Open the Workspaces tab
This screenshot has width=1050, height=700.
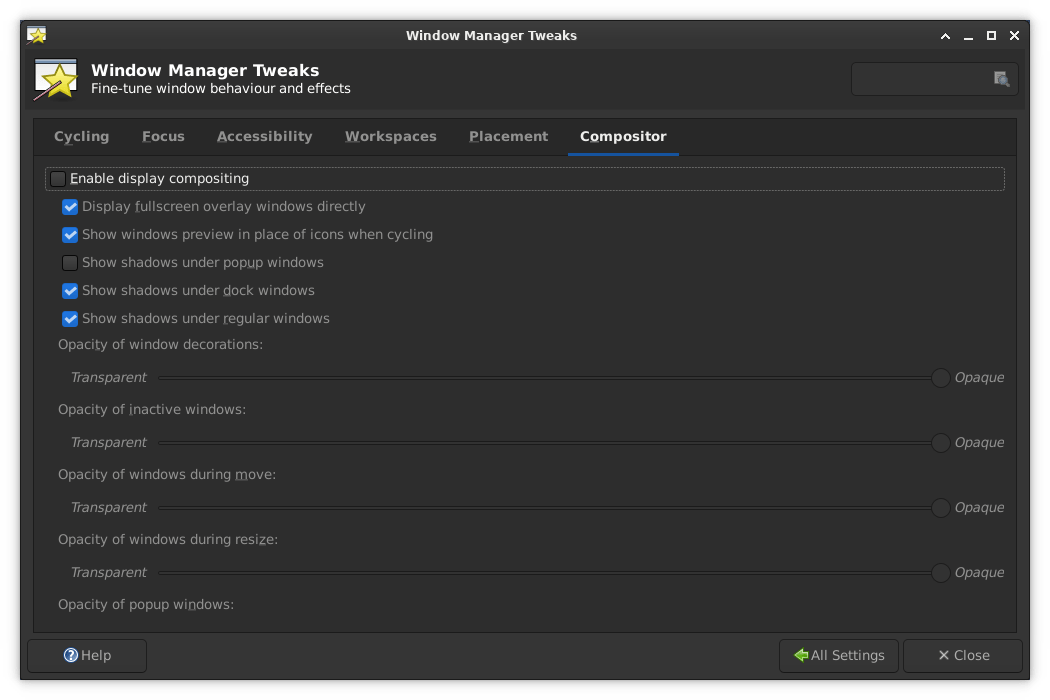pyautogui.click(x=390, y=137)
